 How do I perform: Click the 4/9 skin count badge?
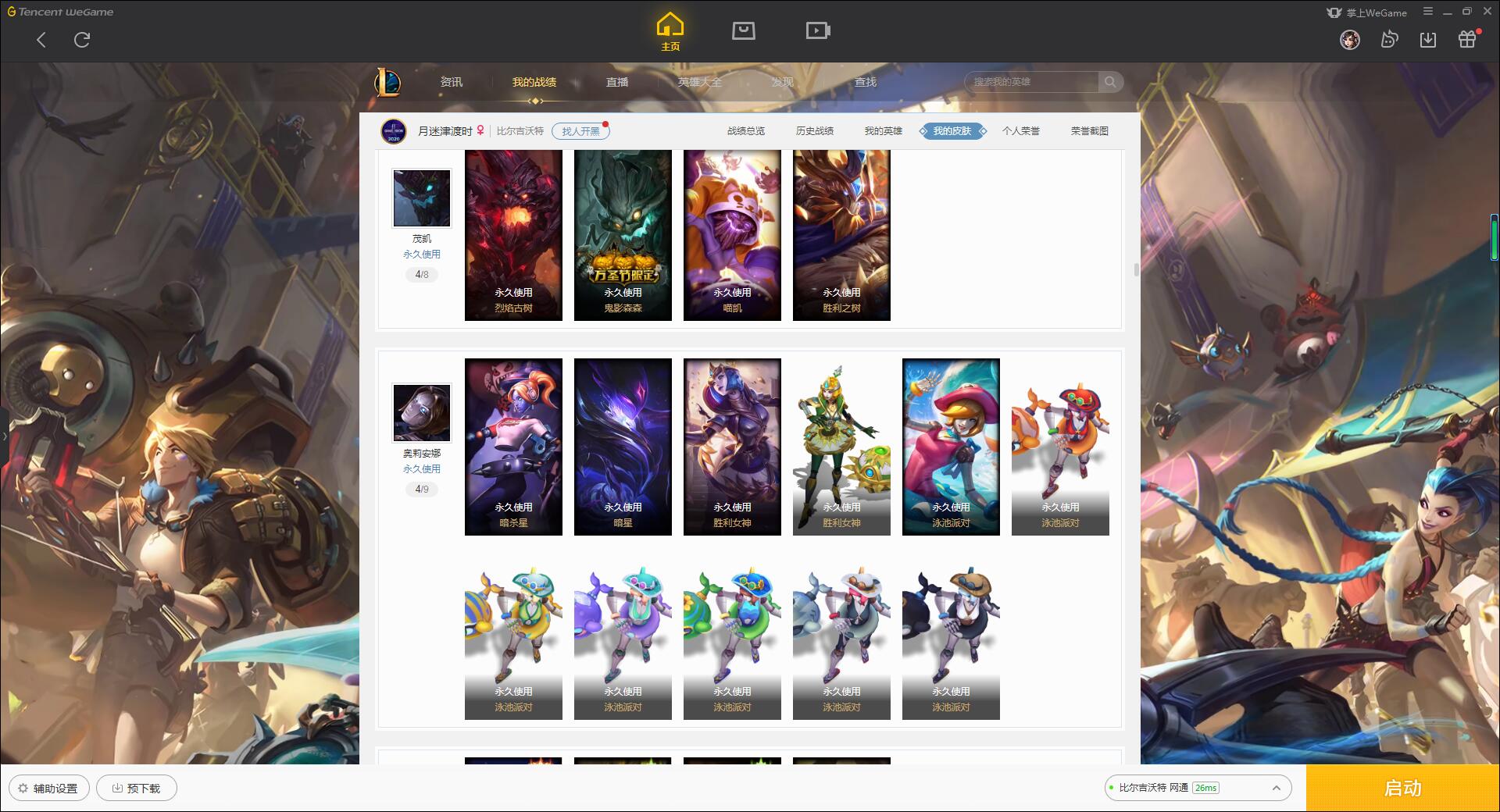click(x=422, y=490)
